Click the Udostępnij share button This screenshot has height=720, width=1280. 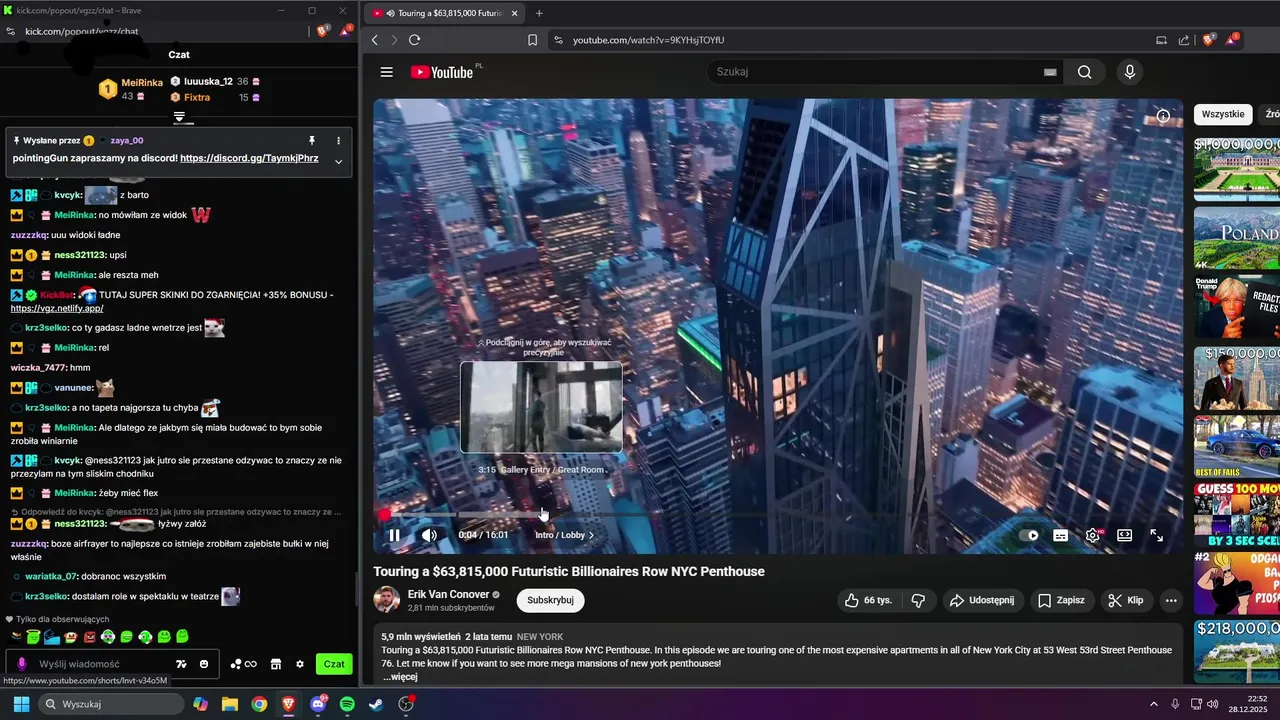point(982,600)
